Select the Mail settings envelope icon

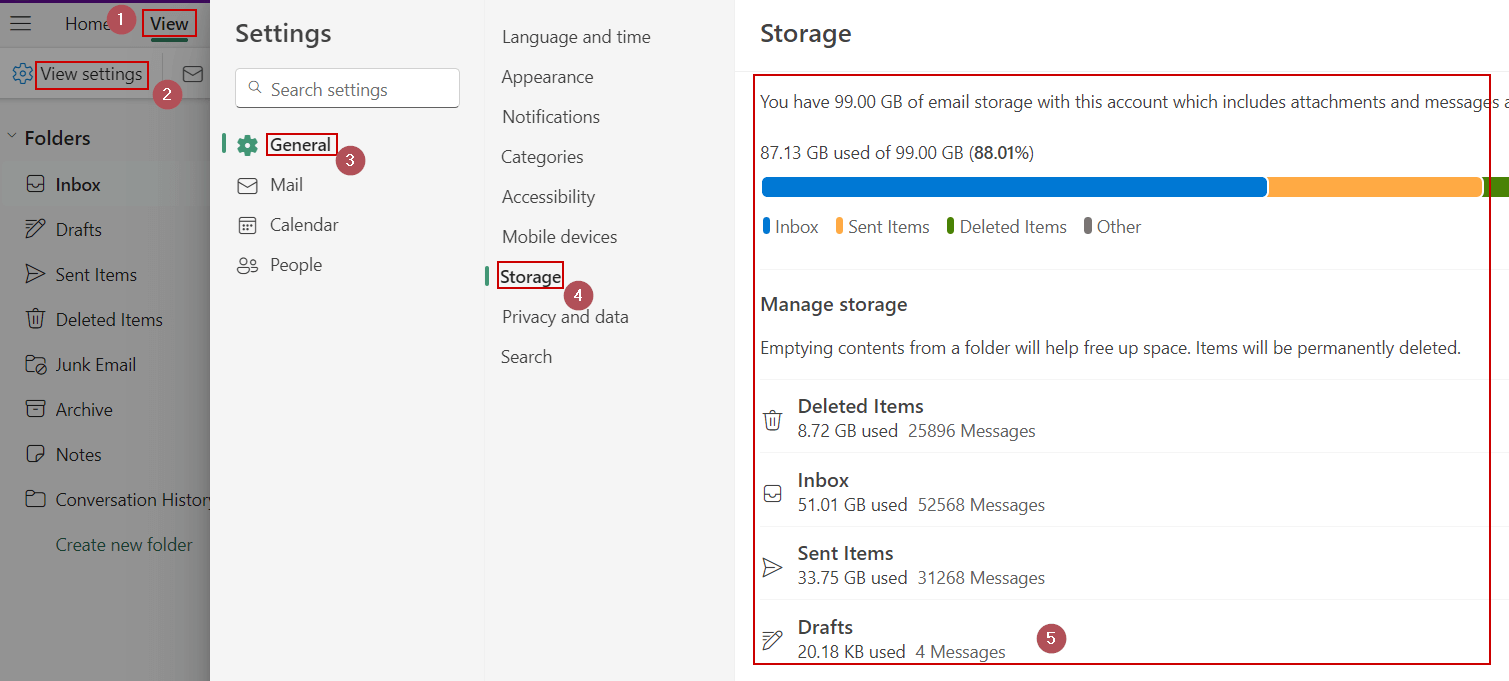[x=246, y=184]
